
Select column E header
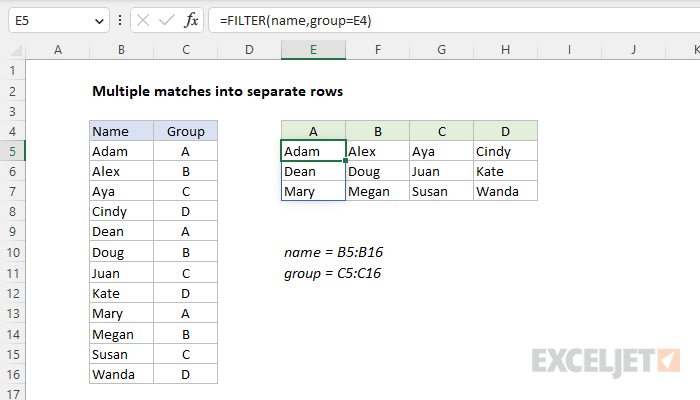click(313, 50)
